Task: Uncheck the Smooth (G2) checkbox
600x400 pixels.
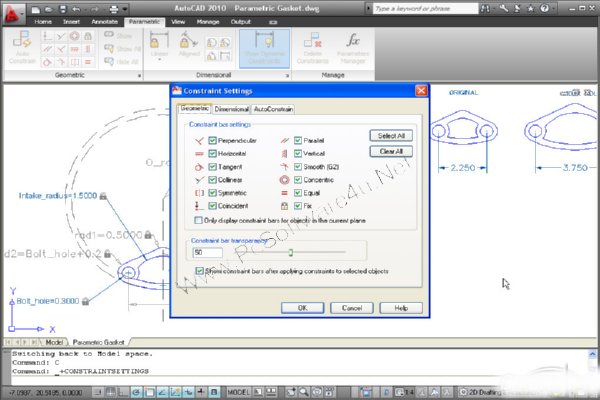Action: click(x=298, y=167)
